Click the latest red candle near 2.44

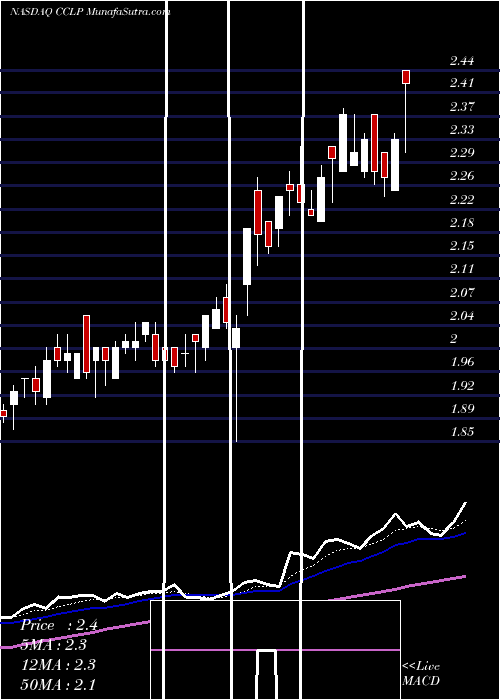[406, 77]
